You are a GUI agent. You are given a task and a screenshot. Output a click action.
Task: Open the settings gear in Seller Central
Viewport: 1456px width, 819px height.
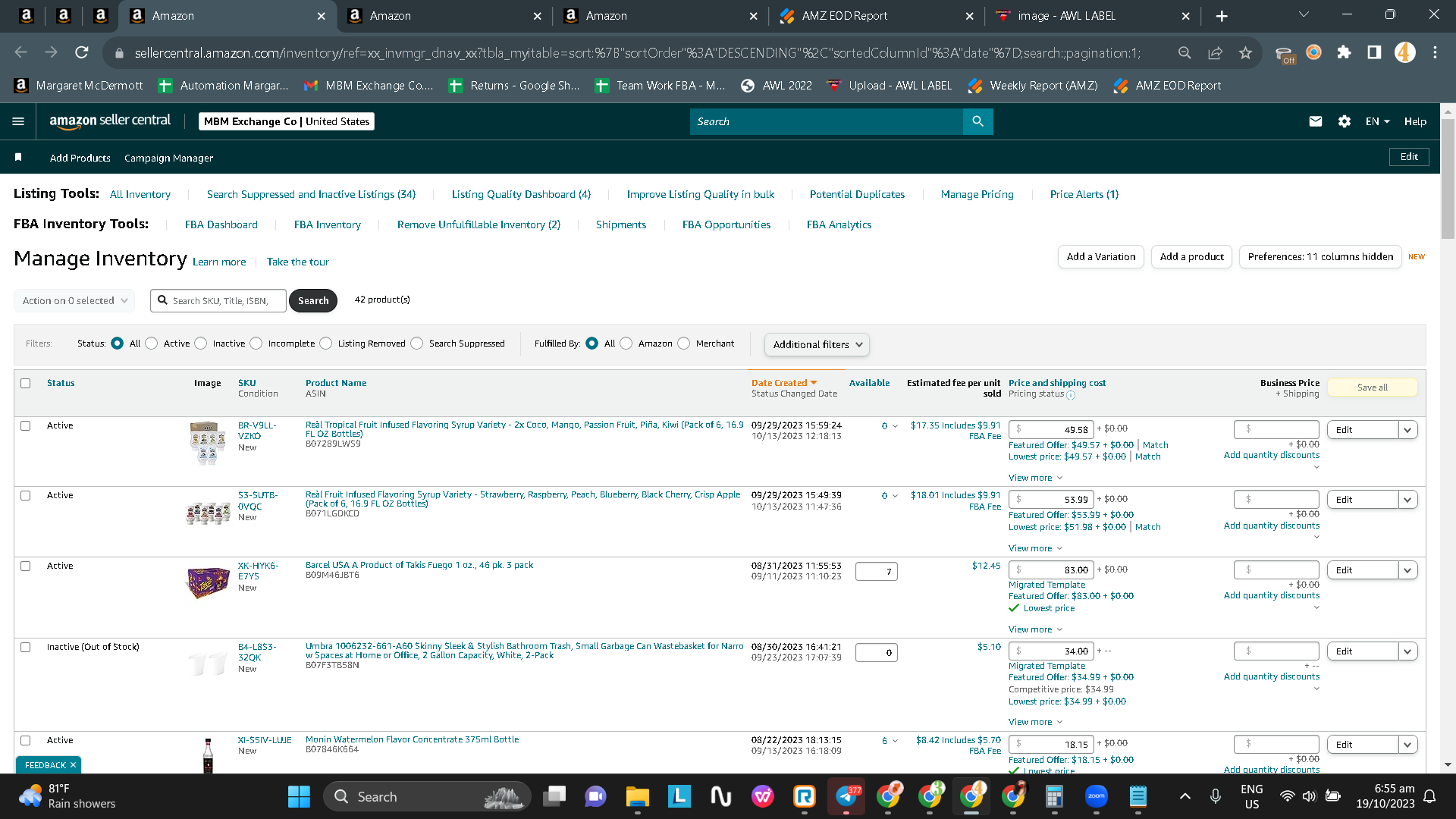pos(1345,121)
